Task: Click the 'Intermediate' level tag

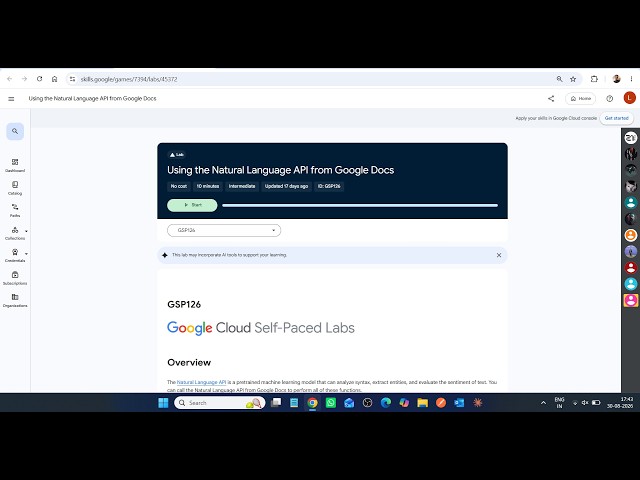Action: (x=242, y=186)
